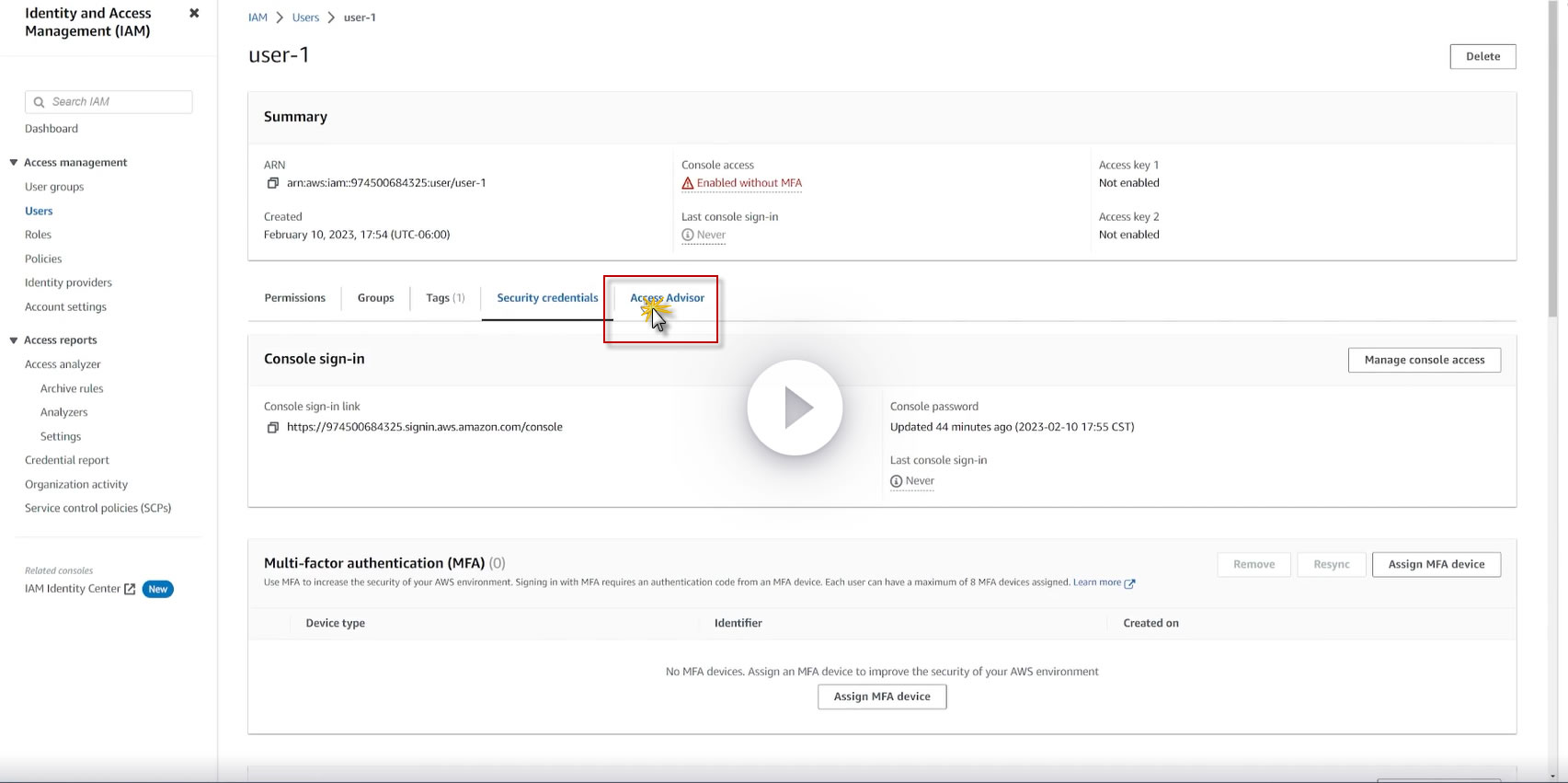1568x783 pixels.
Task: Open the Learn more MFA link
Action: click(1097, 582)
